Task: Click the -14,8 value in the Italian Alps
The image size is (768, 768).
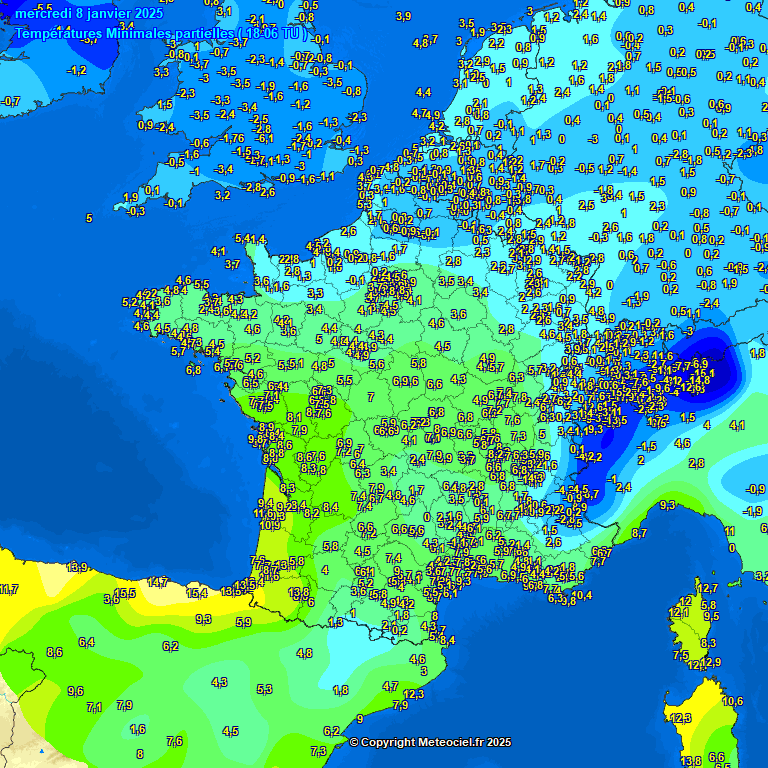Action: point(699,380)
